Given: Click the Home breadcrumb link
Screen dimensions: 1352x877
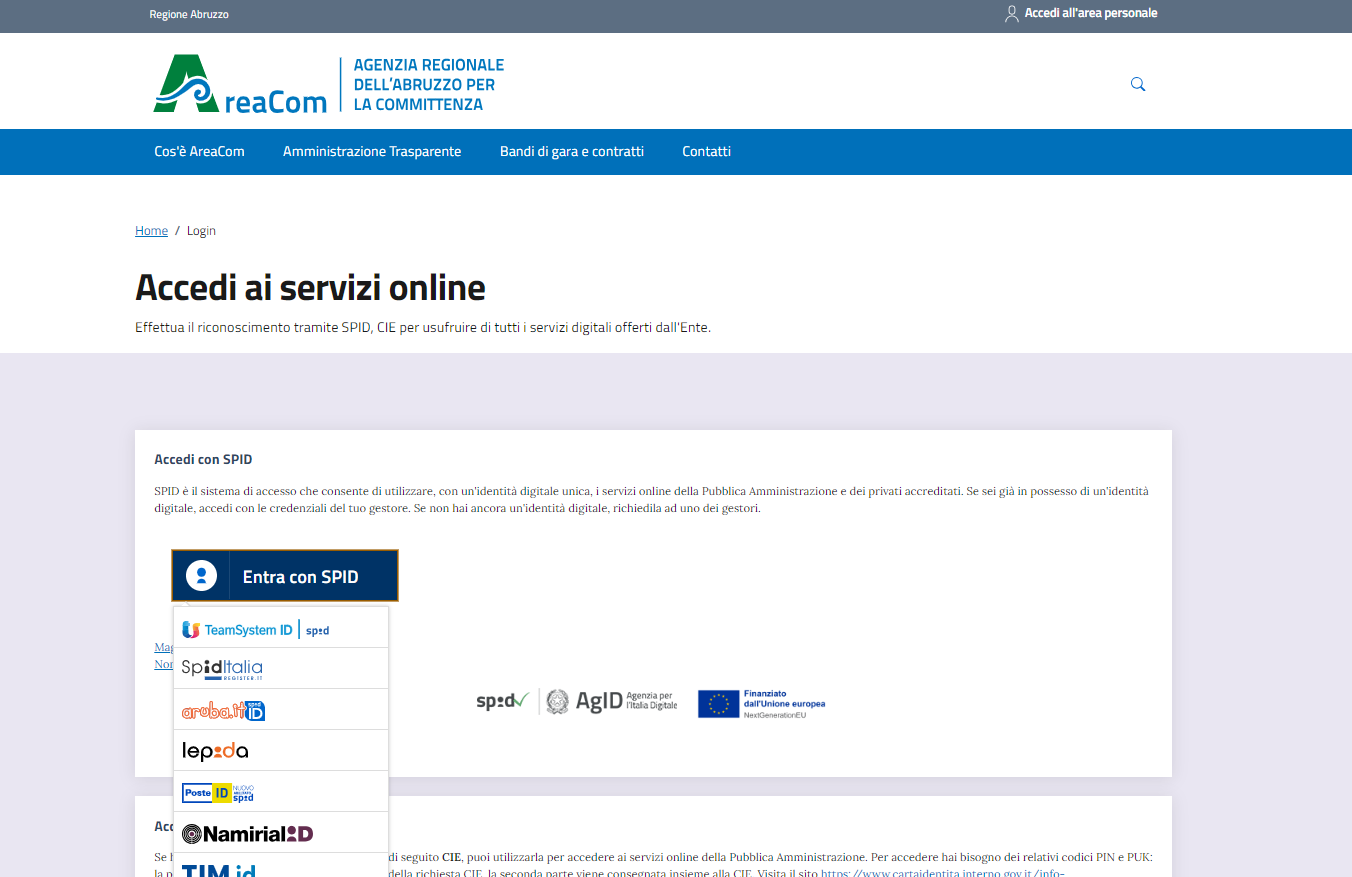Looking at the screenshot, I should (x=151, y=231).
